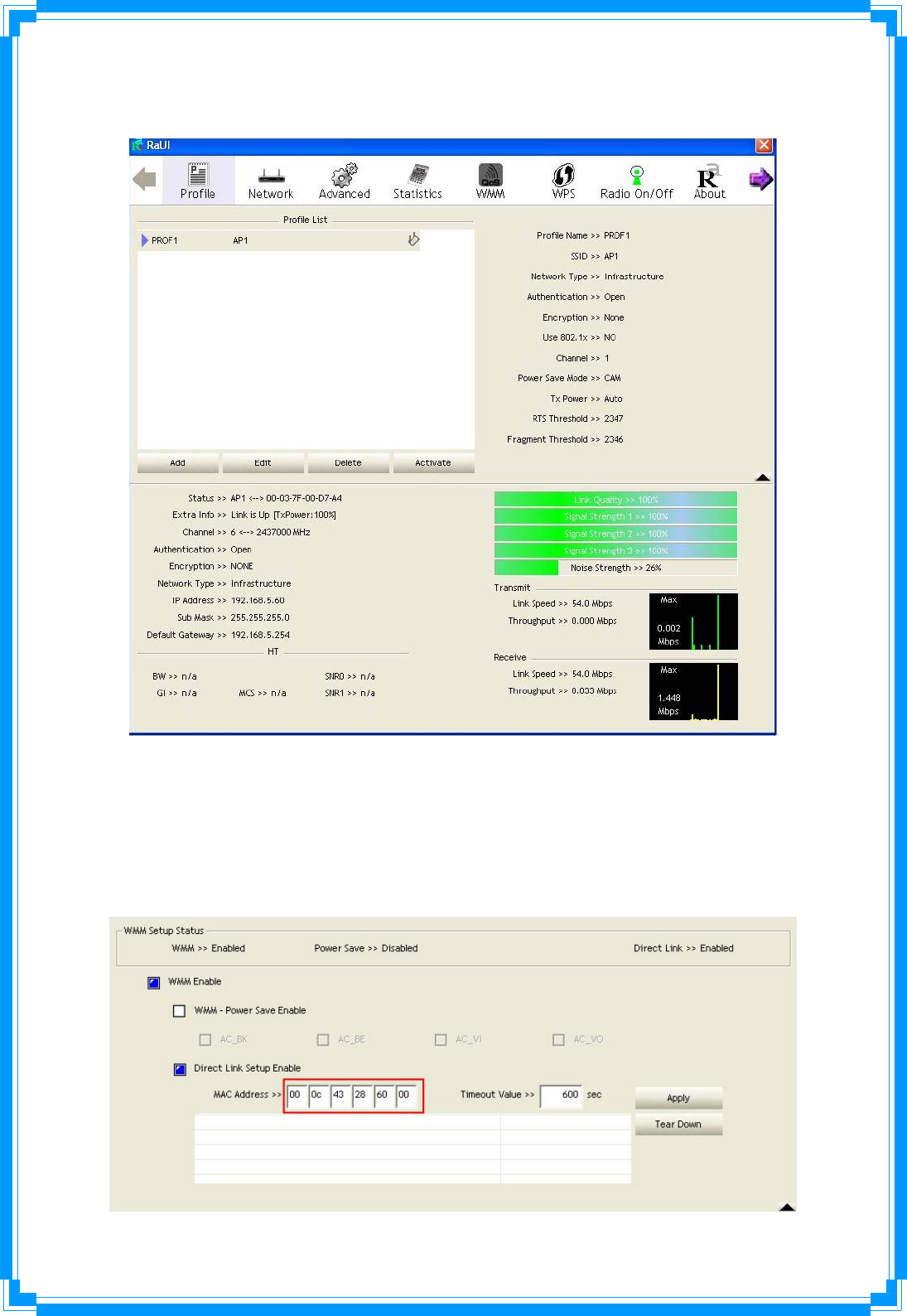
Task: Click Network Type >> Infrastructure in profile details
Action: coord(597,277)
